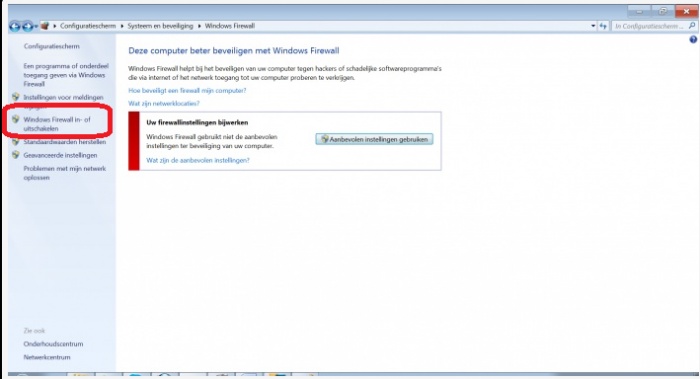
Task: Click the refresh button beside address bar
Action: pyautogui.click(x=603, y=26)
